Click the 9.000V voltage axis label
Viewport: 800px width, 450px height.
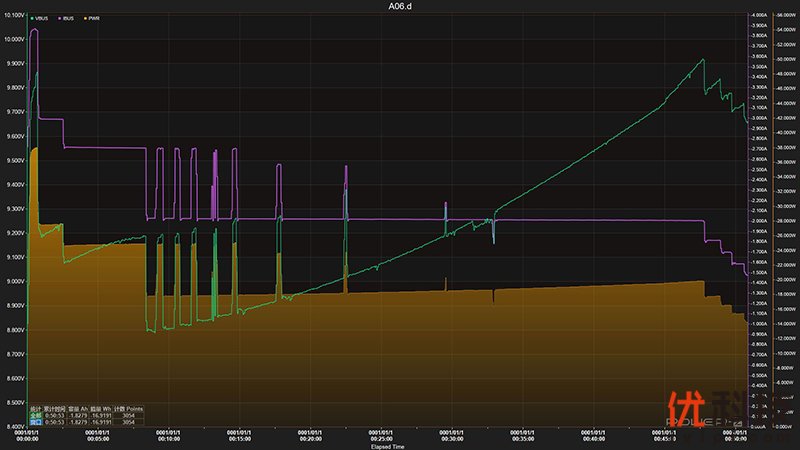pos(14,281)
